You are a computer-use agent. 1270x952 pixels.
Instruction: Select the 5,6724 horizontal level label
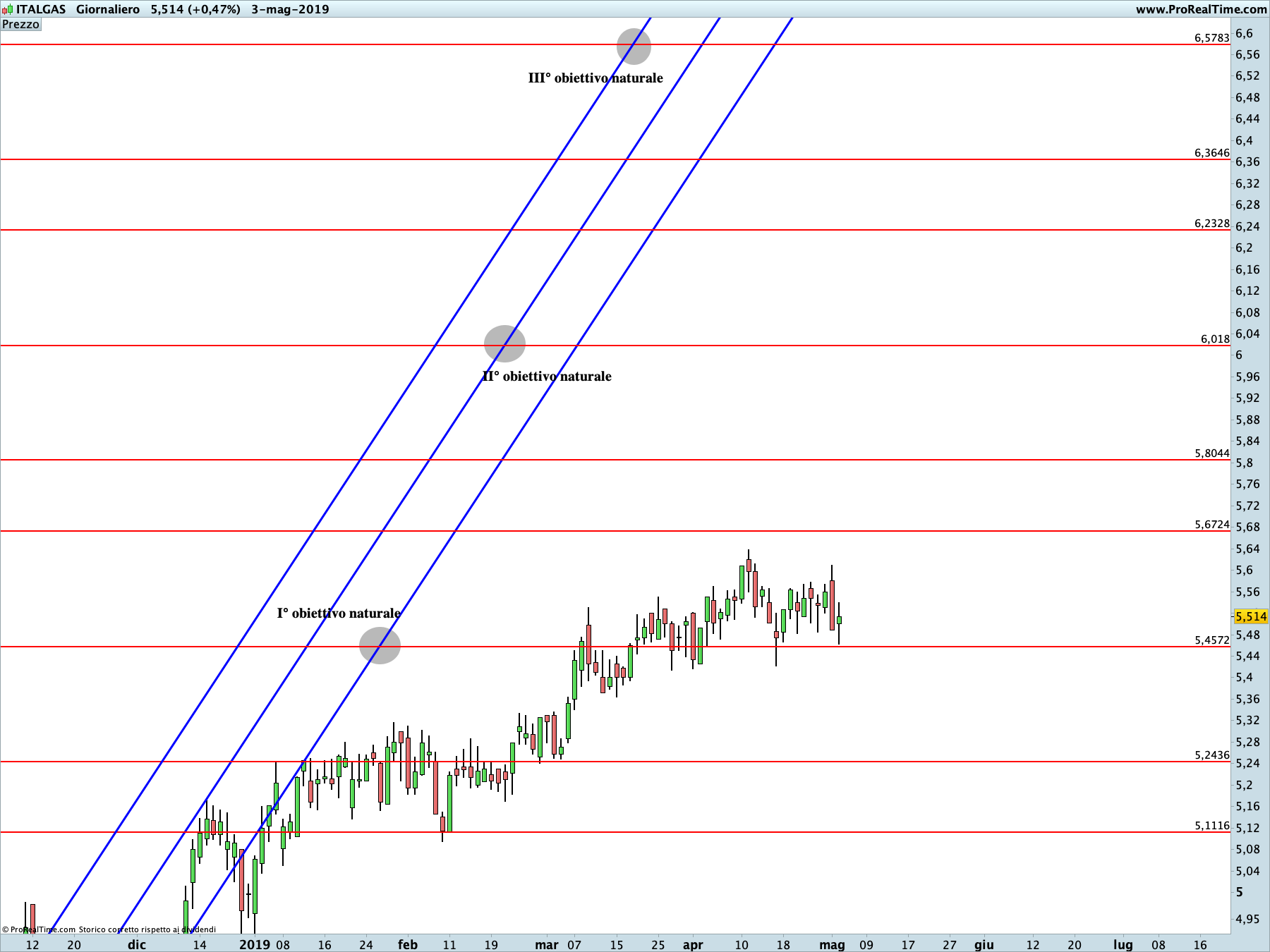tap(1211, 525)
